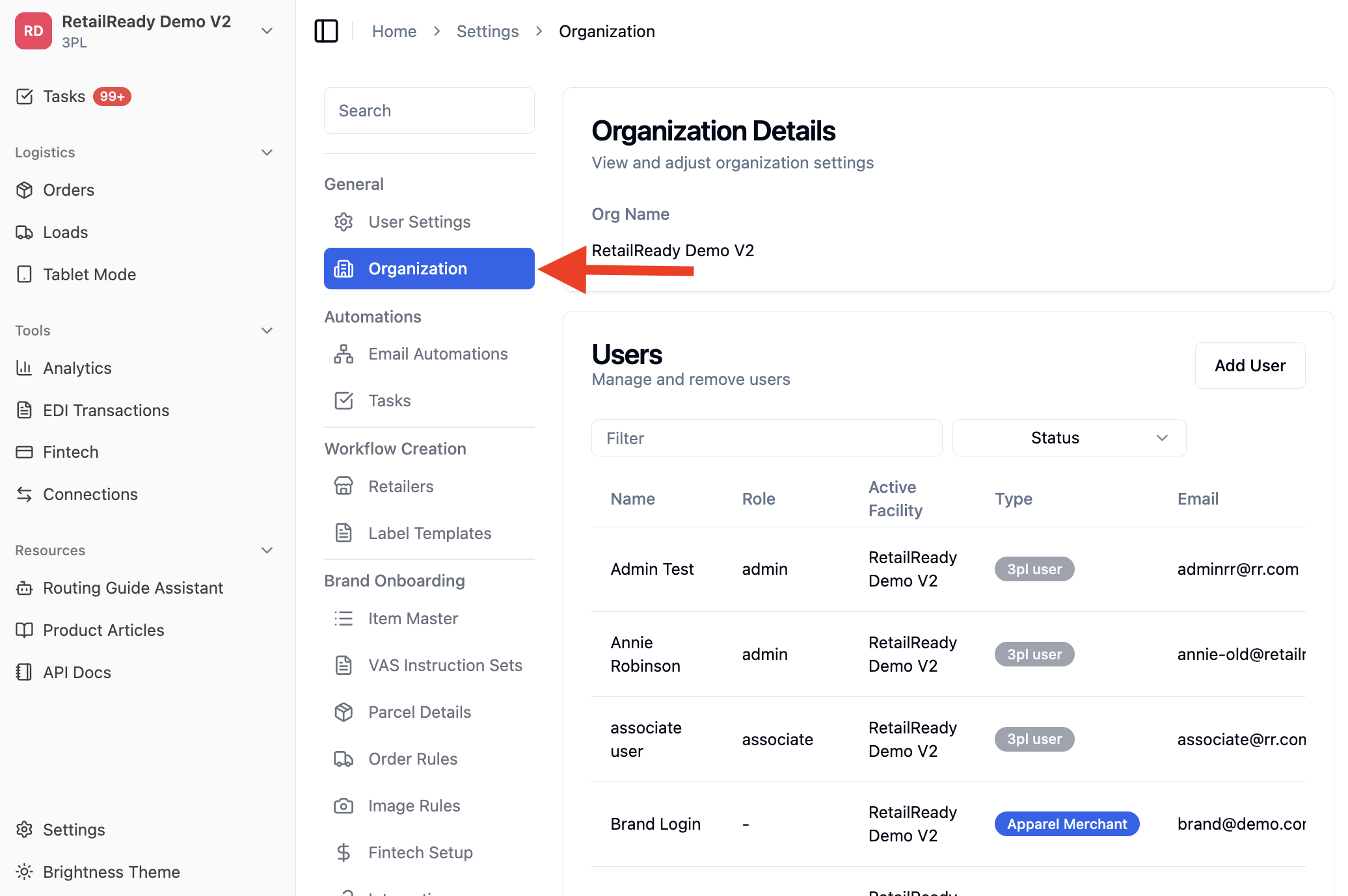Click the Image Rules camera icon

pos(344,806)
